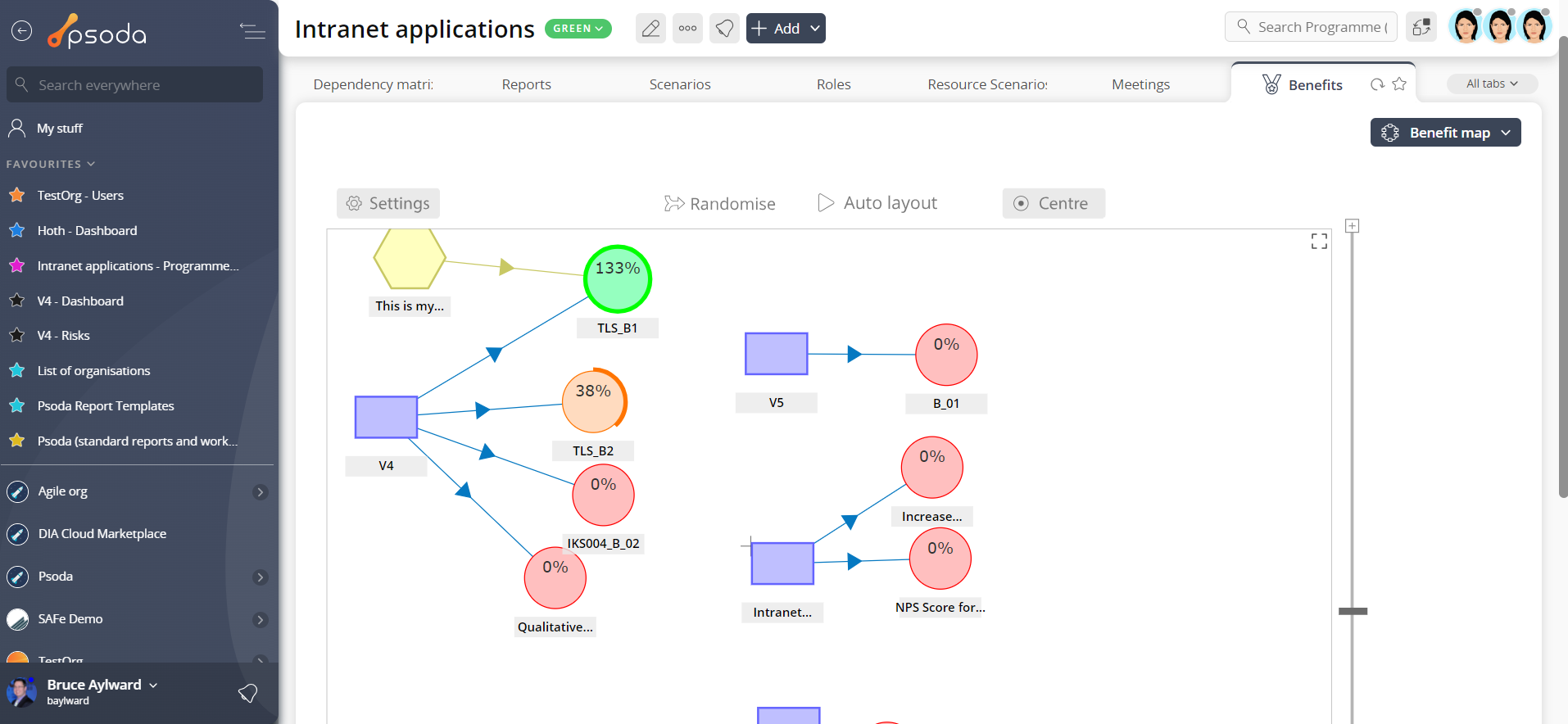The width and height of the screenshot is (1568, 724).
Task: Click the IKS004_B_02 label
Action: tap(604, 544)
